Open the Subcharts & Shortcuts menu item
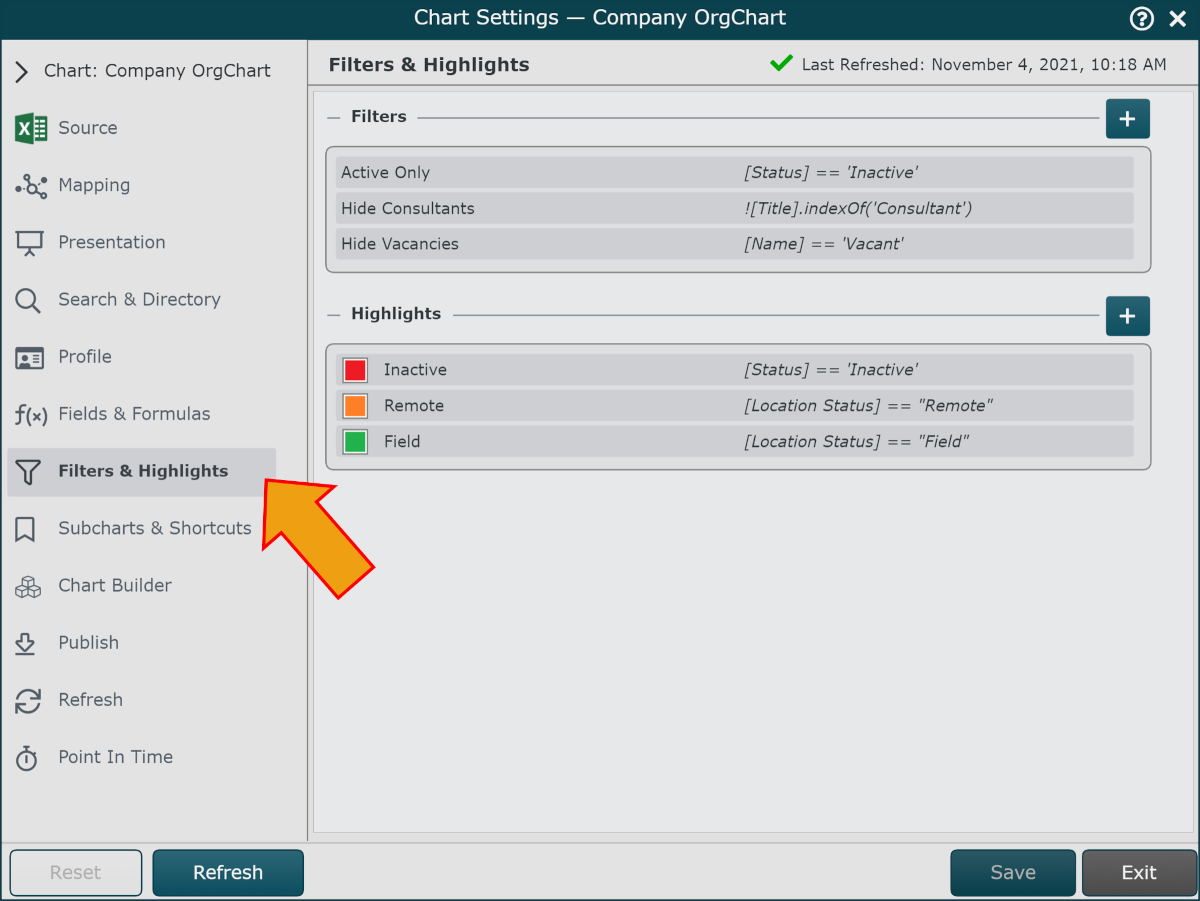Screen dimensions: 1200x901 [x=154, y=528]
